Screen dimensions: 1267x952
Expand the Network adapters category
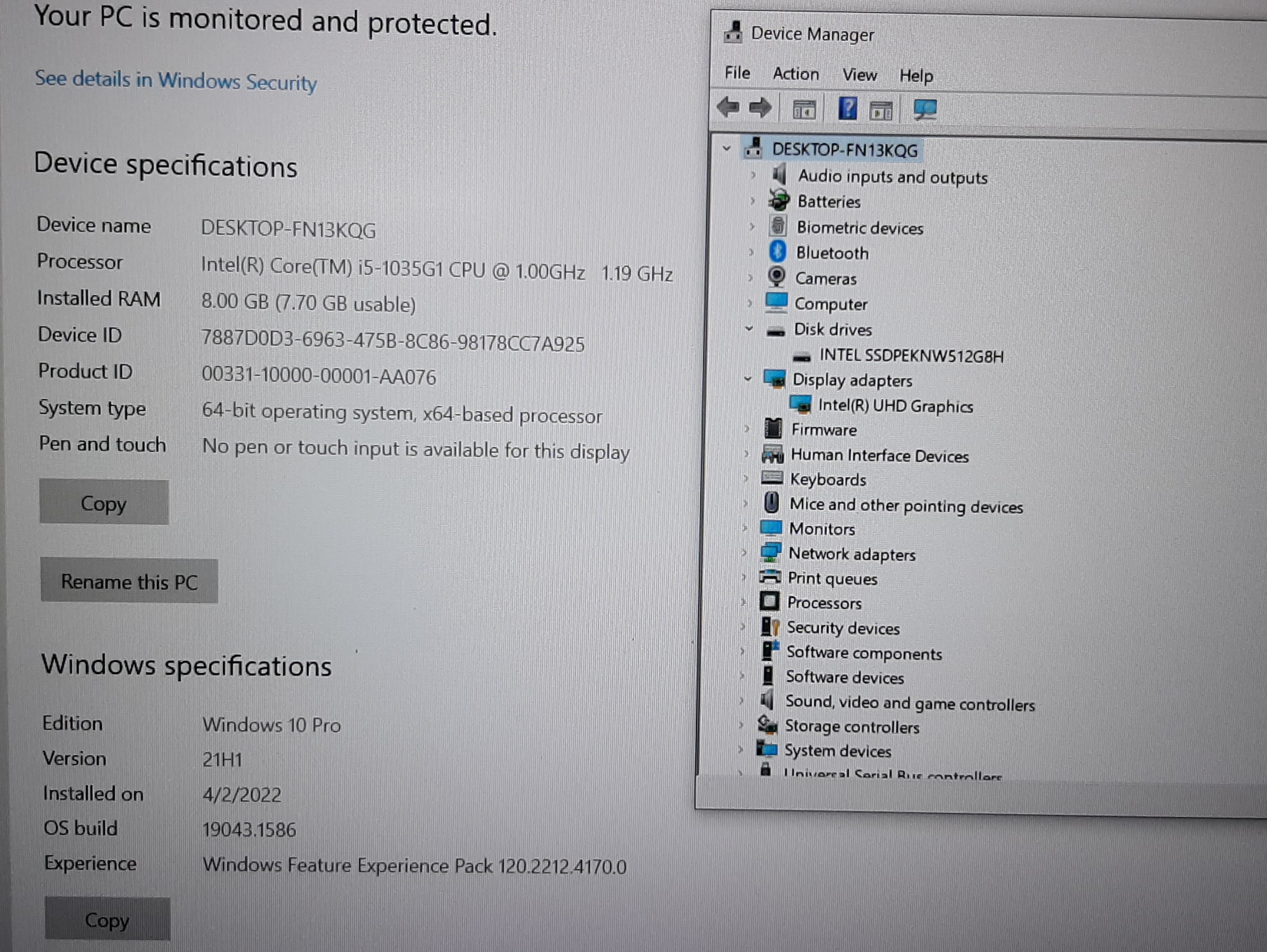click(x=745, y=553)
